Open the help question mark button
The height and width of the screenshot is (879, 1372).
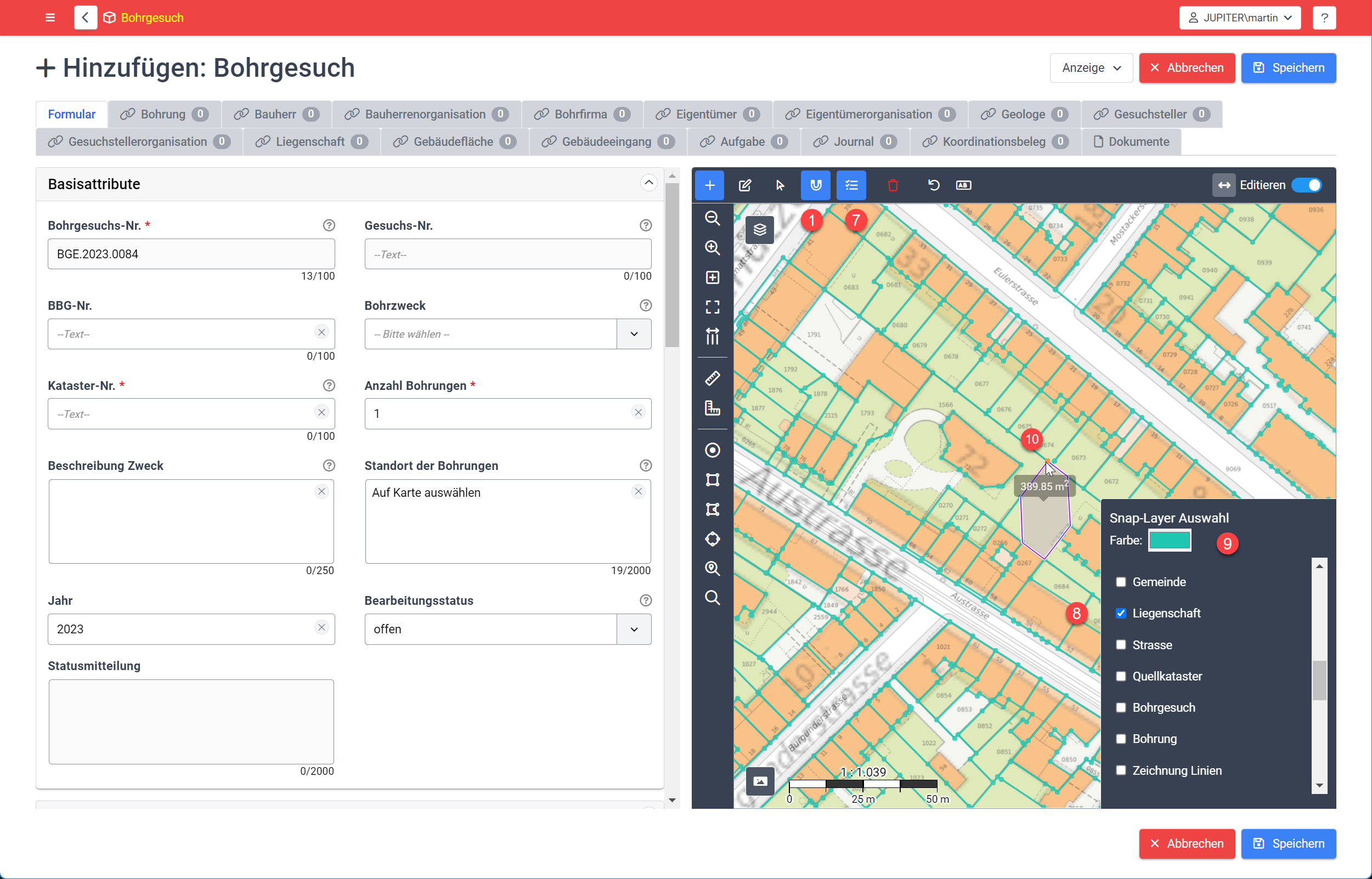(1324, 18)
